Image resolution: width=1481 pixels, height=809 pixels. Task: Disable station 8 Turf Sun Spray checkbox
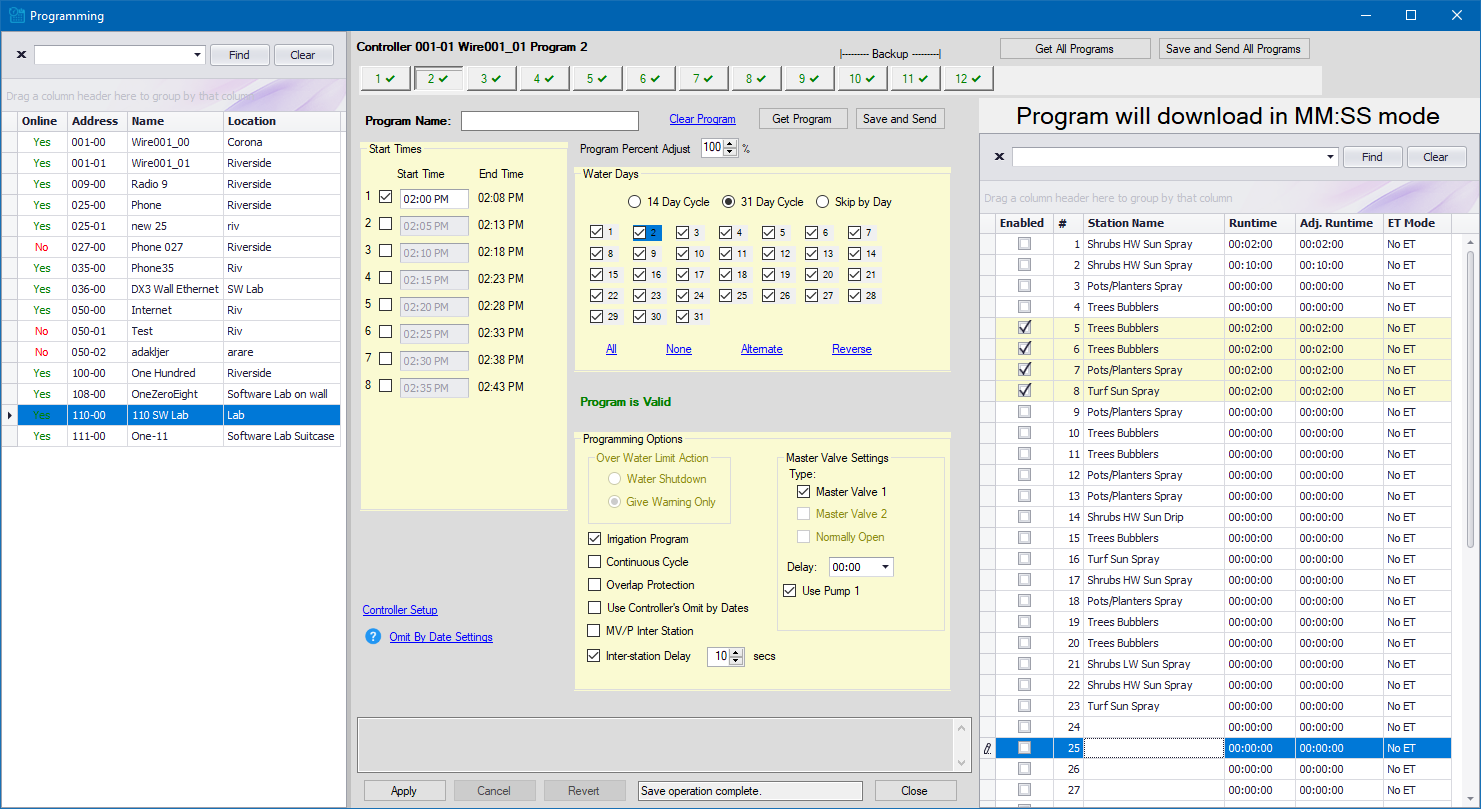[1024, 391]
